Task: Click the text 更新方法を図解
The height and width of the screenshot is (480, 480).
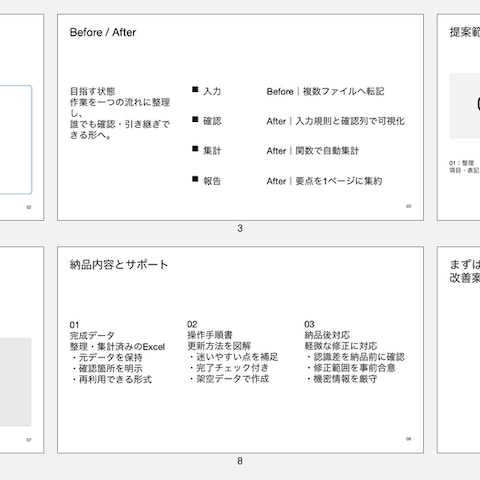Action: click(x=219, y=346)
